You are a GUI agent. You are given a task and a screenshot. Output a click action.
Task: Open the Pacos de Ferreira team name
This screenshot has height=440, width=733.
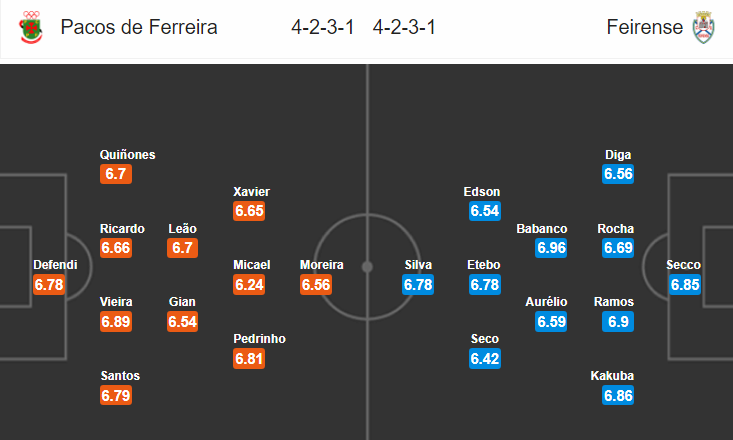pyautogui.click(x=139, y=27)
